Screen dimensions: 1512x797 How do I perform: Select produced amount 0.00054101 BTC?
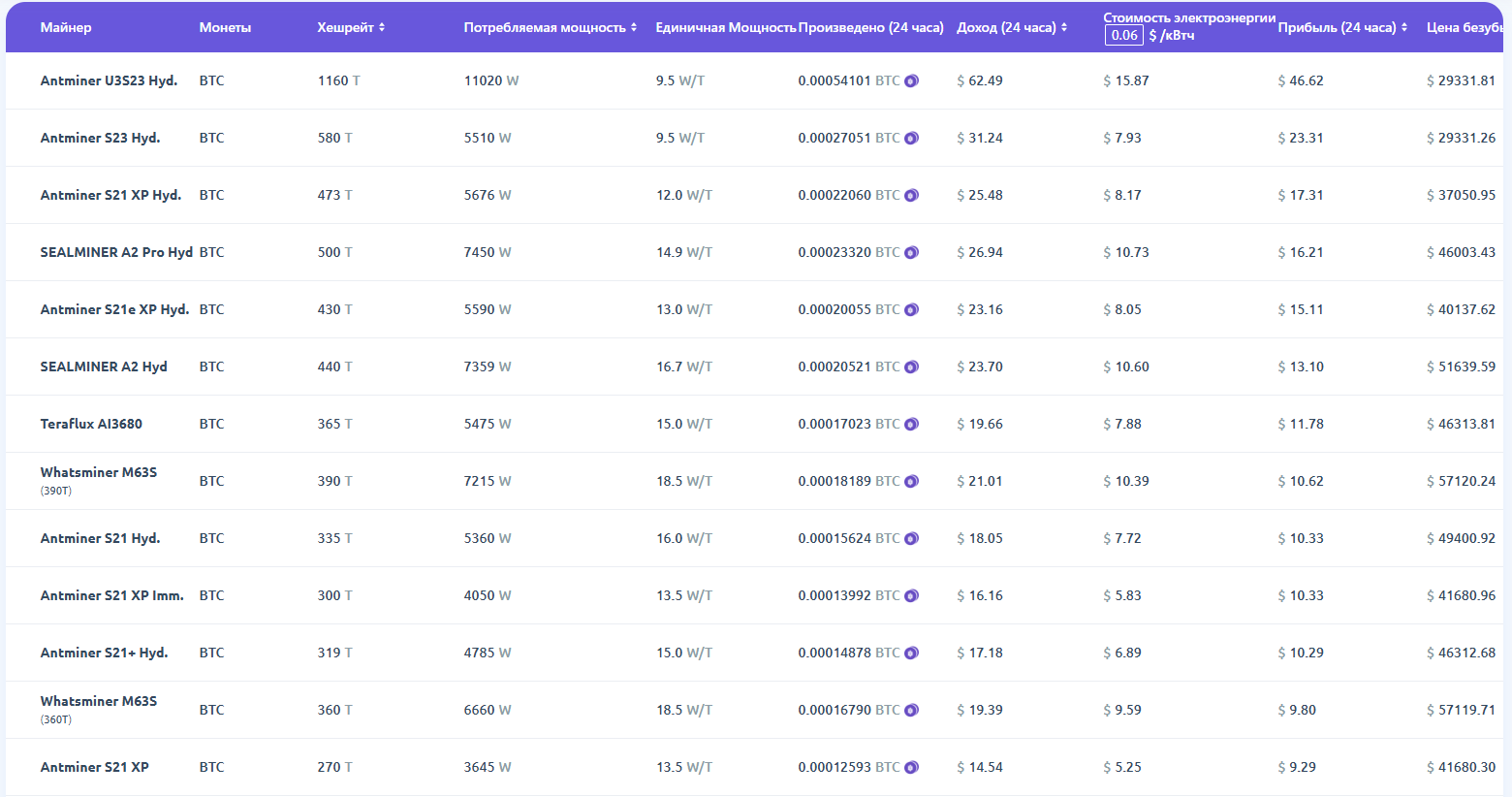tap(849, 80)
